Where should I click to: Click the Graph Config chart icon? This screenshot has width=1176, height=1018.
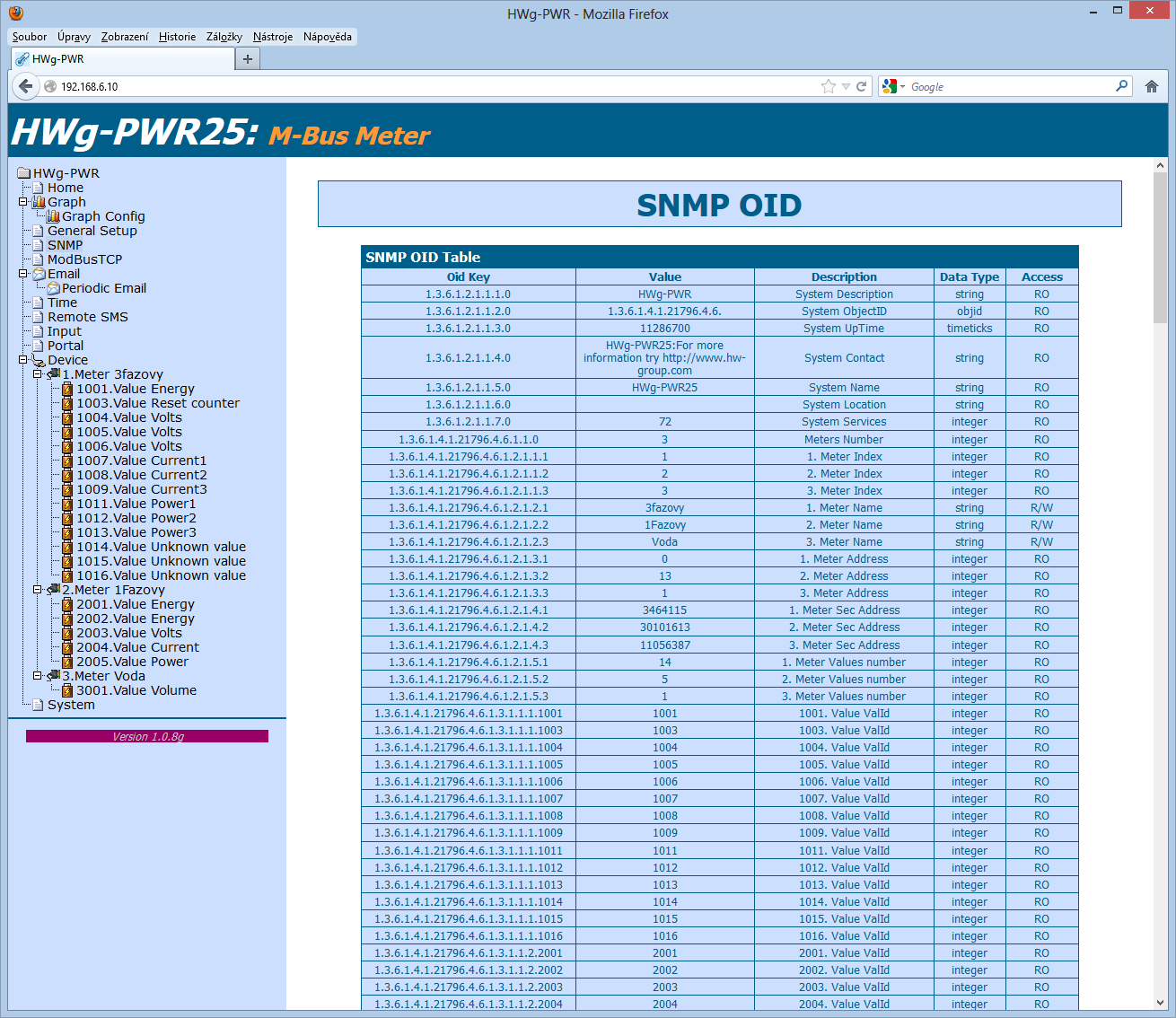tap(53, 216)
